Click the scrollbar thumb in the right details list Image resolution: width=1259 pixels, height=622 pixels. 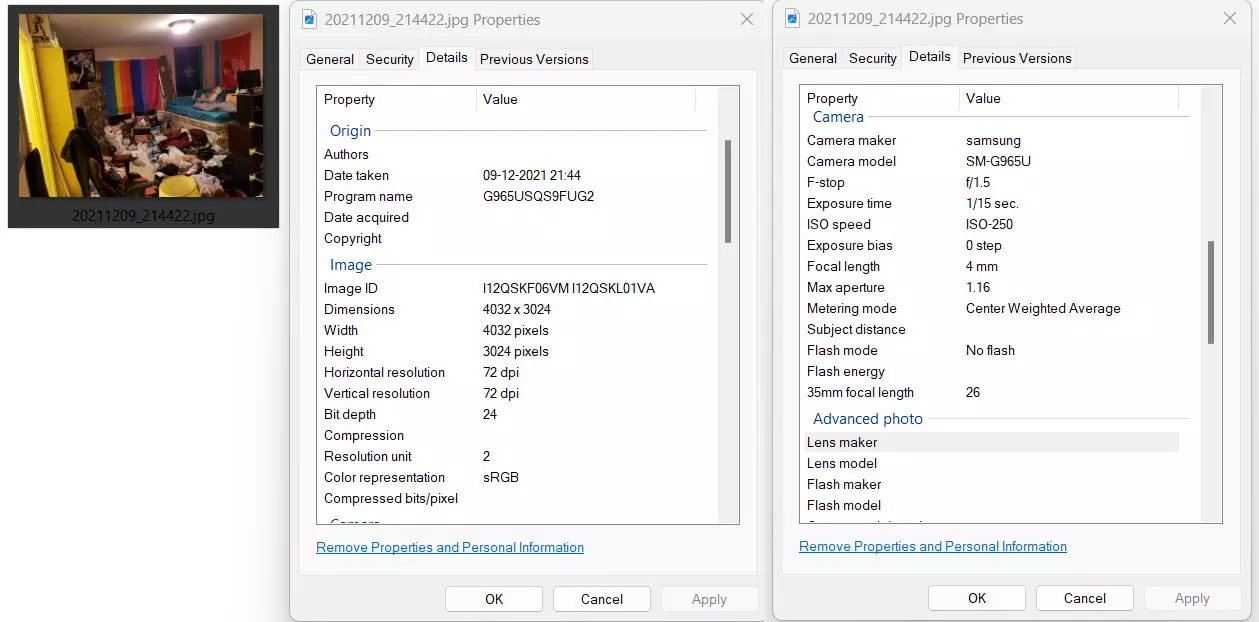pos(1211,292)
